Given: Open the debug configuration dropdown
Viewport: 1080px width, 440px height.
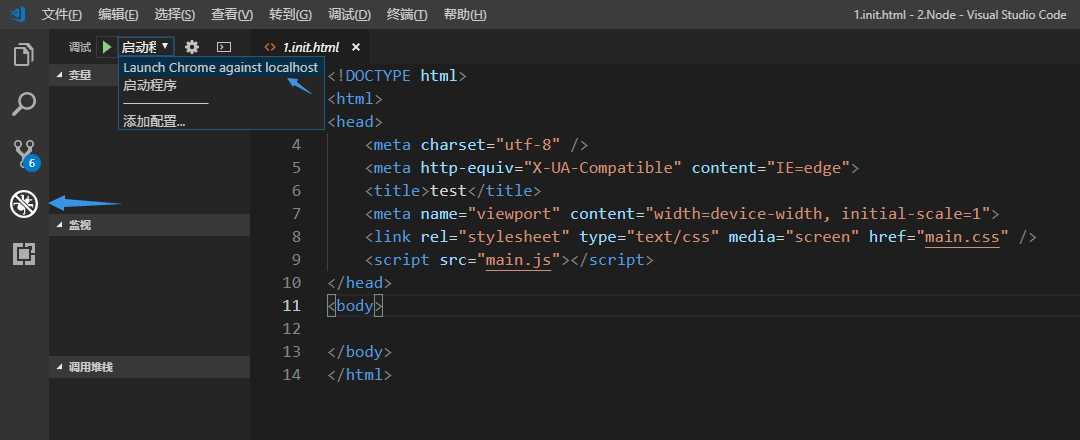Looking at the screenshot, I should click(x=145, y=47).
